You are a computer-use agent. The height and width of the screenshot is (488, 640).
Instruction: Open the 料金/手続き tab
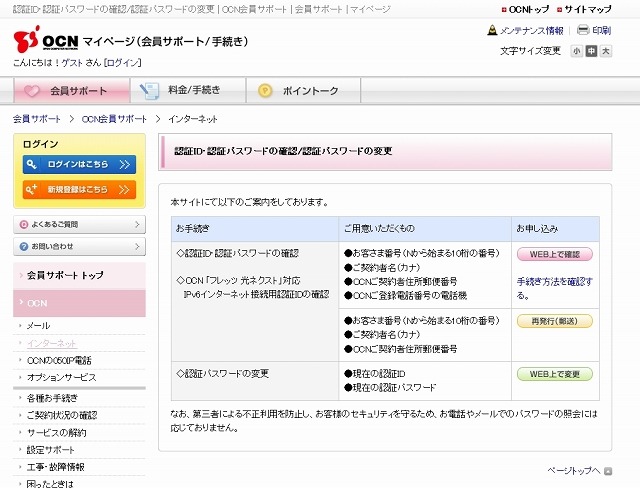tap(188, 91)
